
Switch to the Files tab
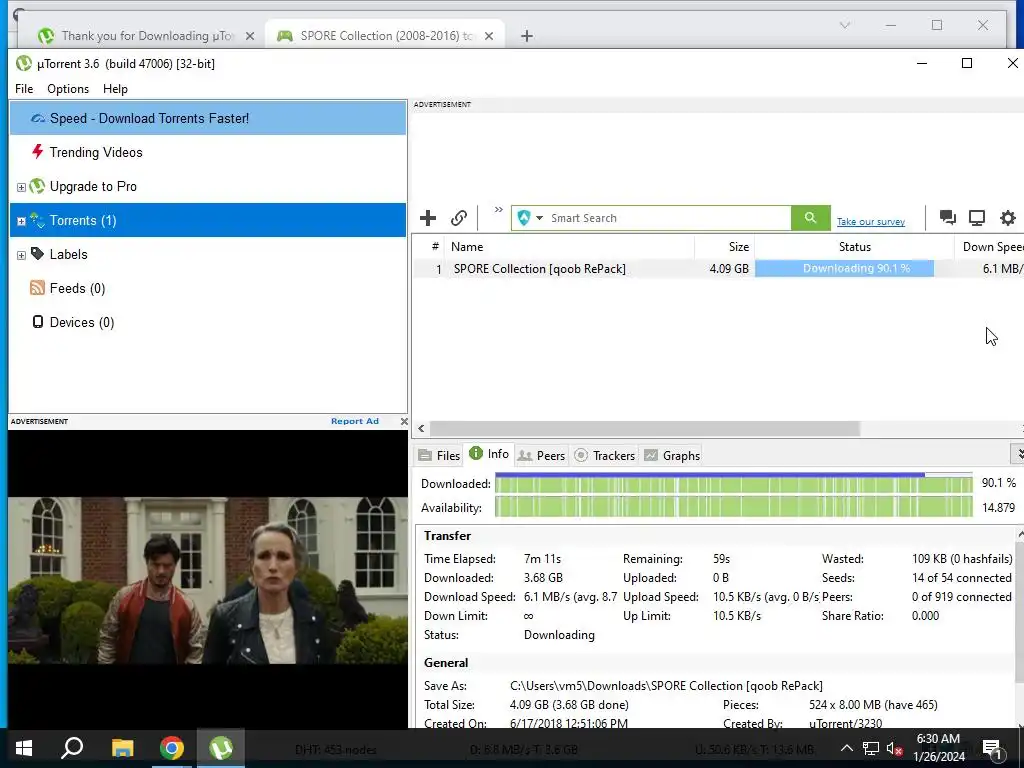coord(440,455)
